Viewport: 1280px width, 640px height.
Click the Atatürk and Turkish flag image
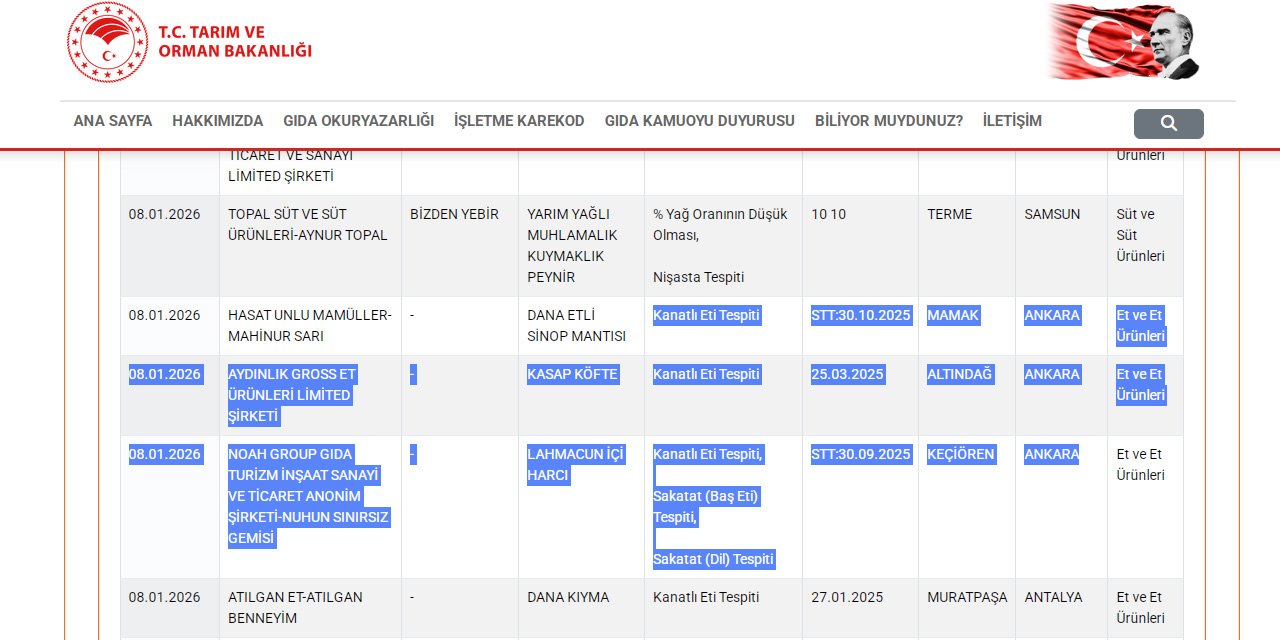pos(1124,42)
